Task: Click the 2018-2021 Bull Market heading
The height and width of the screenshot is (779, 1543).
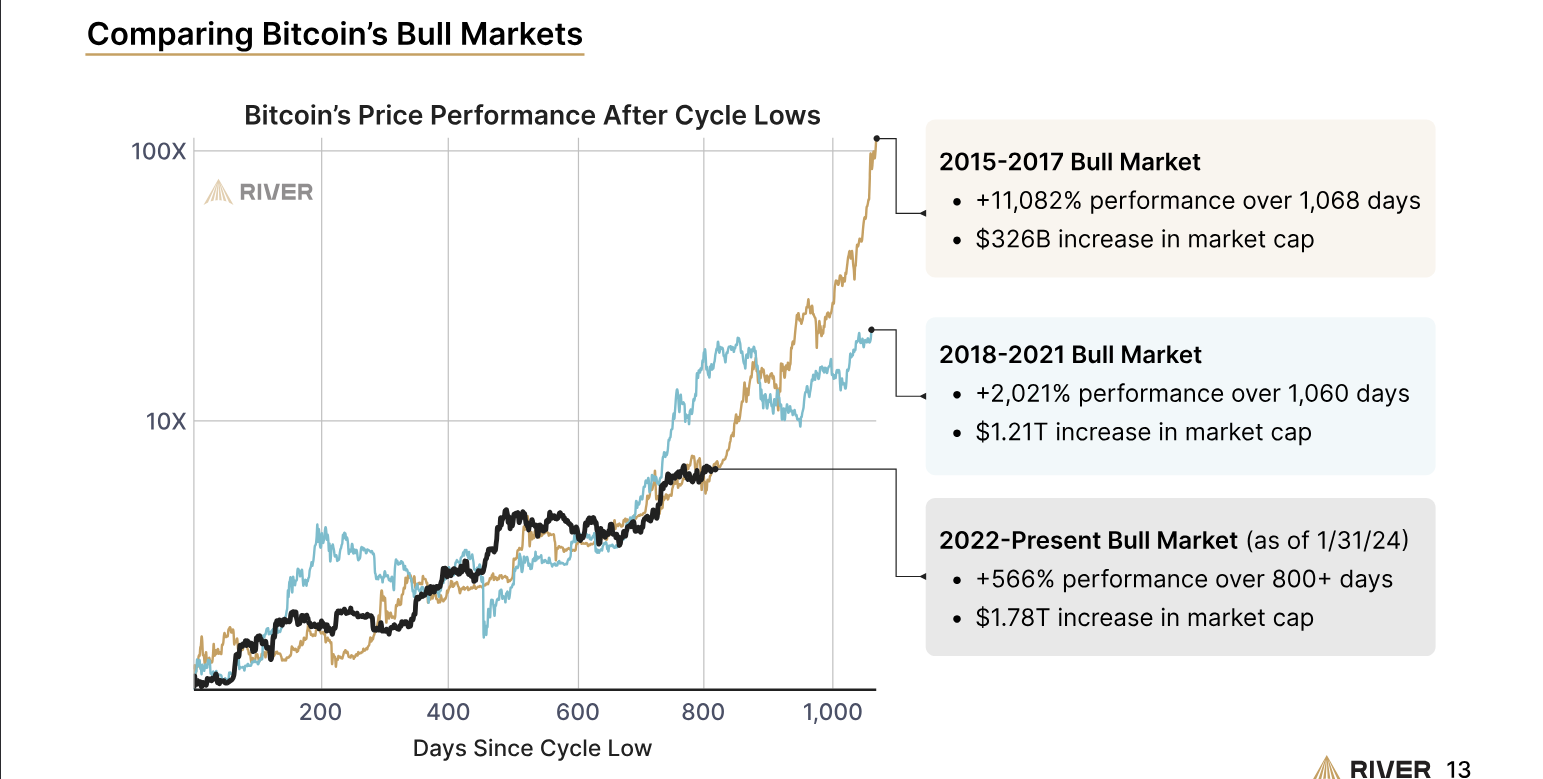Action: point(1070,354)
